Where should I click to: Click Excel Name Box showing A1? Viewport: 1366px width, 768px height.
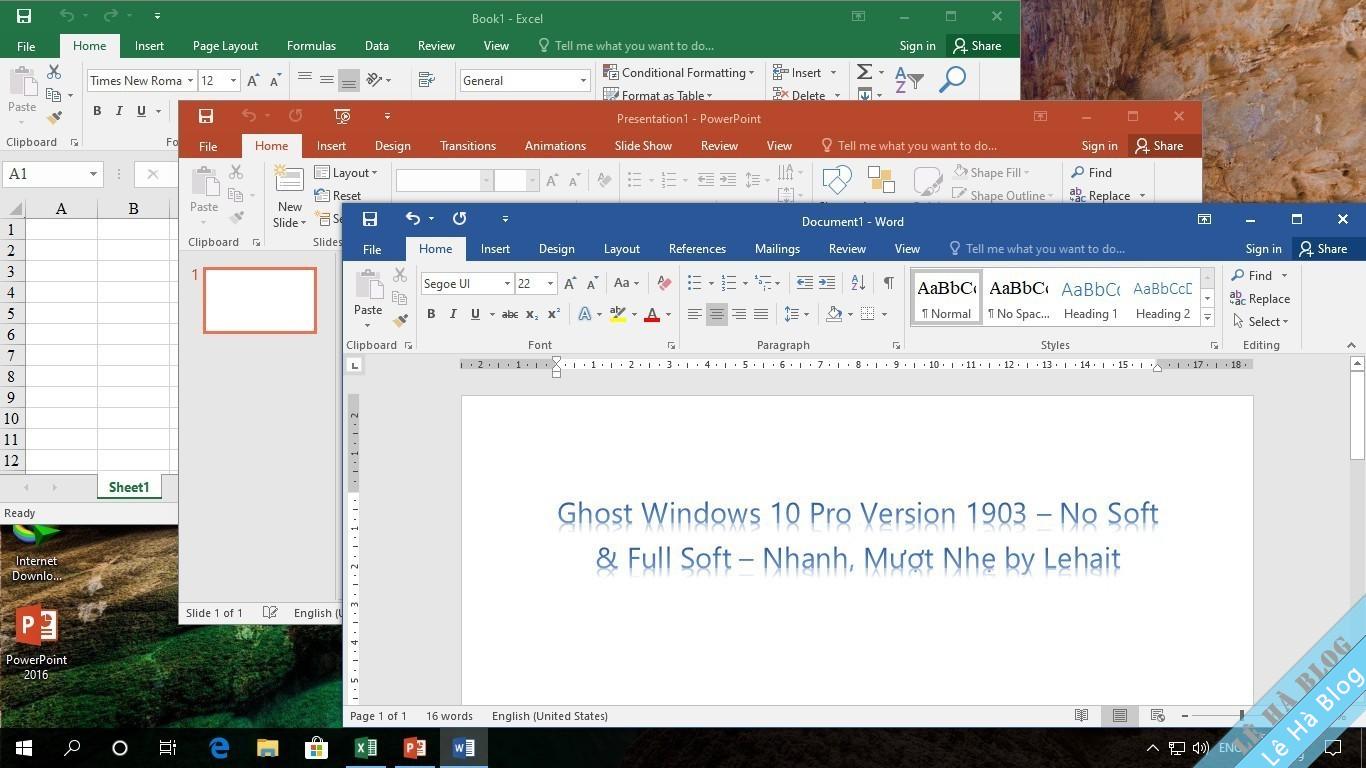pyautogui.click(x=53, y=174)
